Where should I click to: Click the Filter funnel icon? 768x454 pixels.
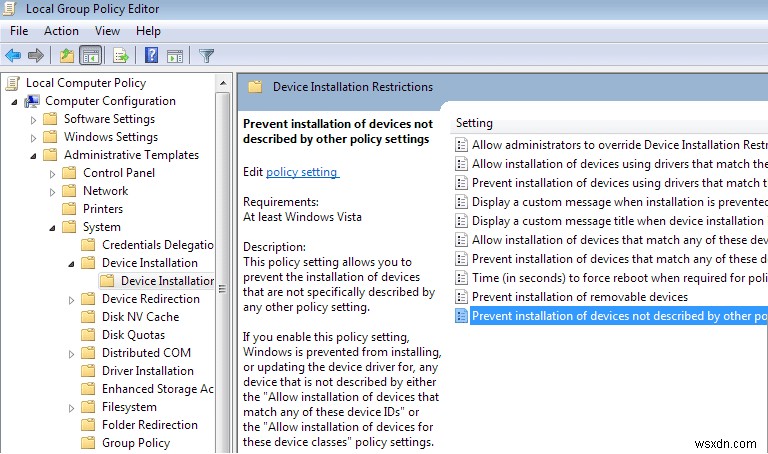[x=206, y=55]
